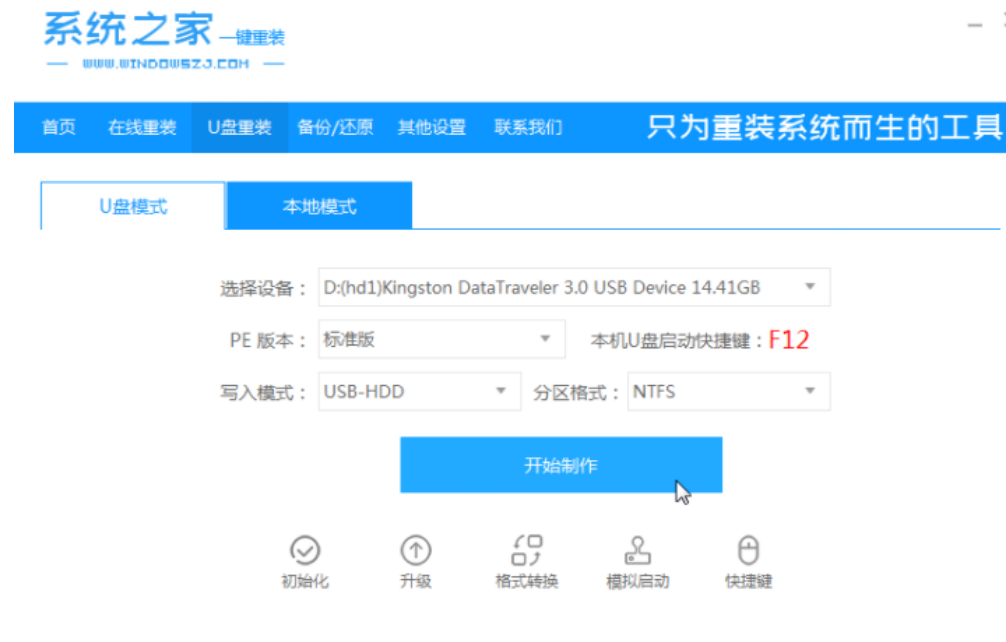
Task: Expand the 选择设备 device dropdown
Action: point(573,288)
